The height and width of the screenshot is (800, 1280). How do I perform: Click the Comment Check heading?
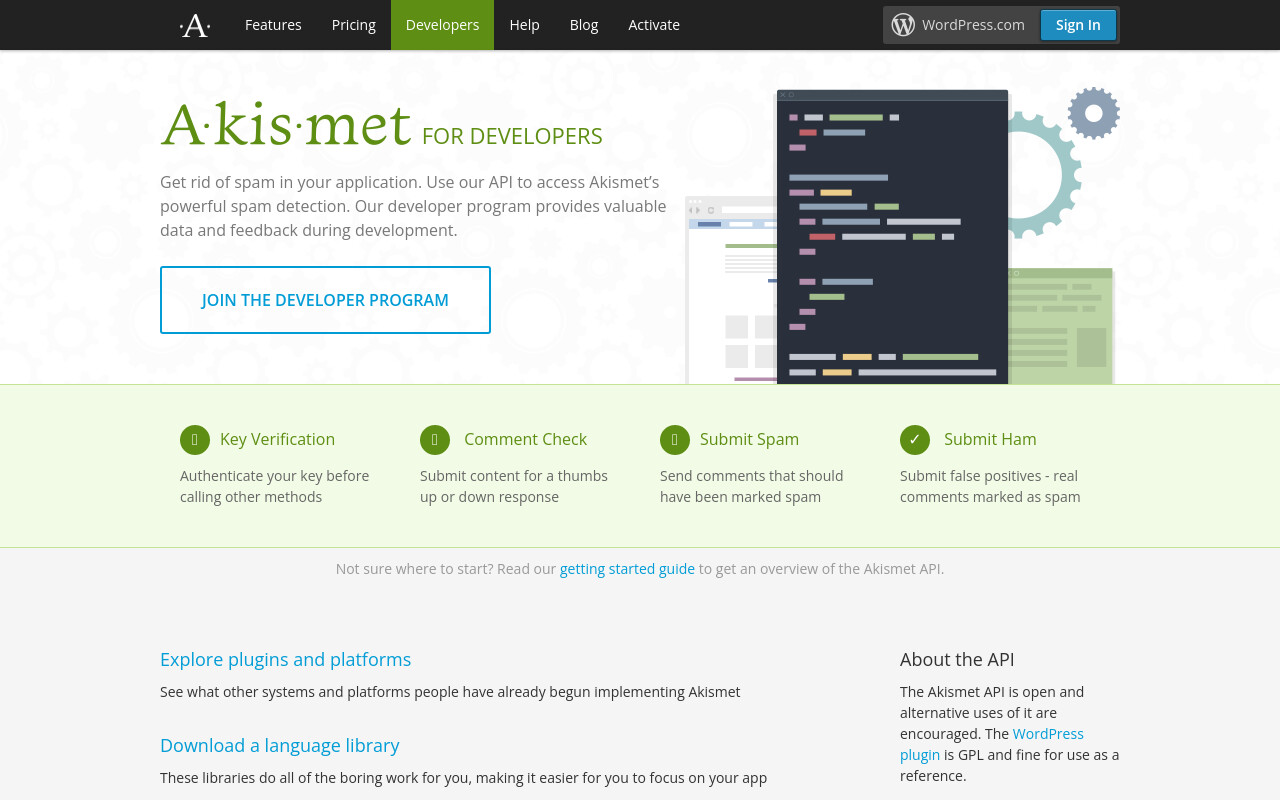pos(525,440)
